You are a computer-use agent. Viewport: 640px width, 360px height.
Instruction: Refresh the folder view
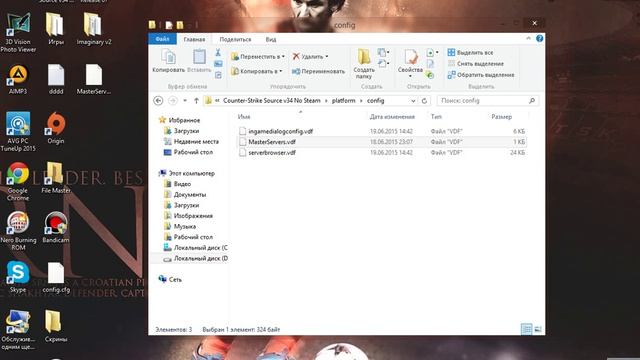tap(424, 101)
